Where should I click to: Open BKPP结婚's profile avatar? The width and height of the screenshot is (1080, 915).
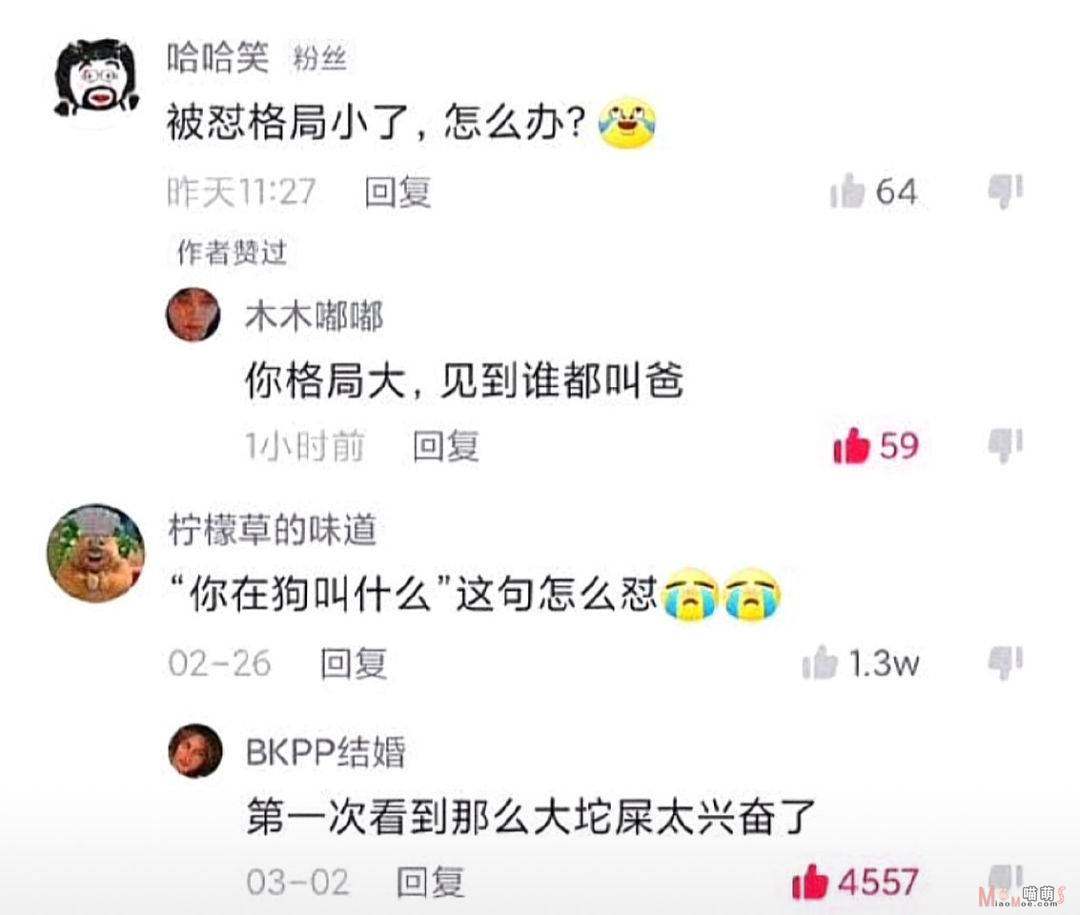point(196,750)
